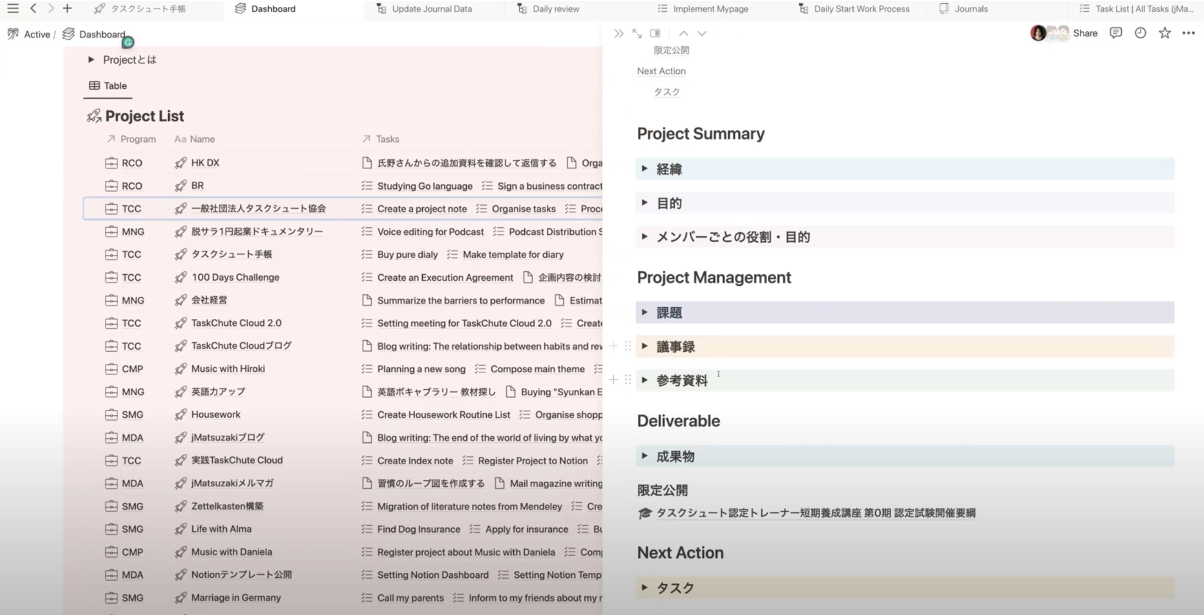Image resolution: width=1204 pixels, height=616 pixels.
Task: Open the comments icon beside Share
Action: (x=1116, y=33)
